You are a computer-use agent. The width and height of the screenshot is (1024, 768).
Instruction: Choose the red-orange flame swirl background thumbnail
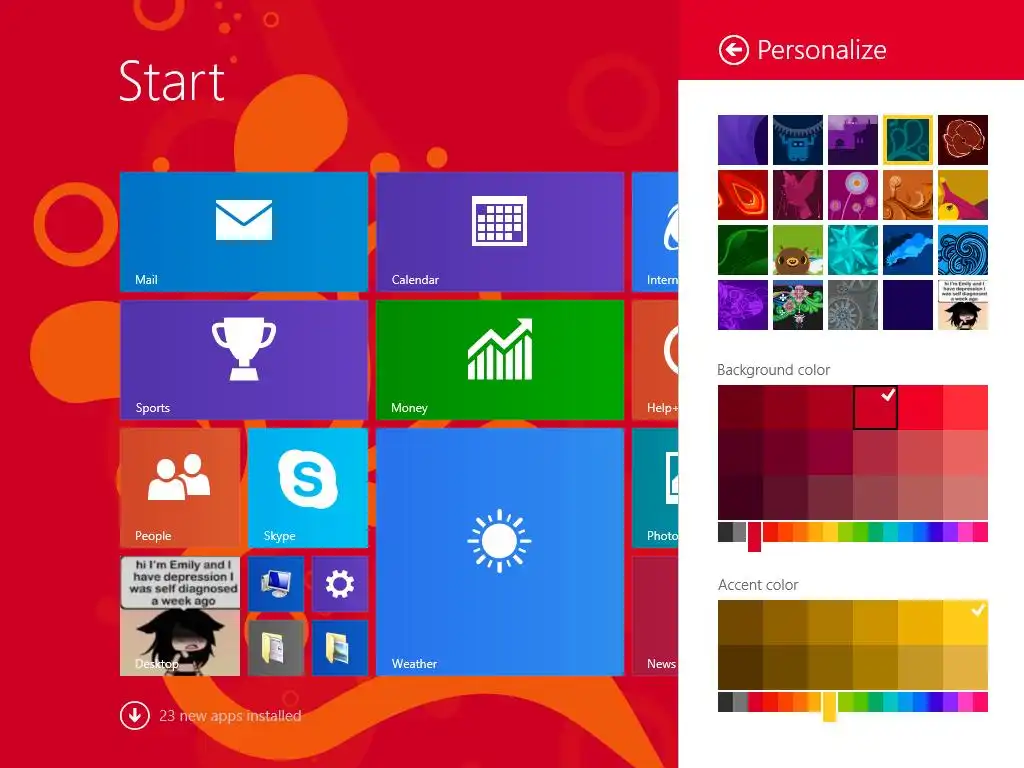[743, 195]
